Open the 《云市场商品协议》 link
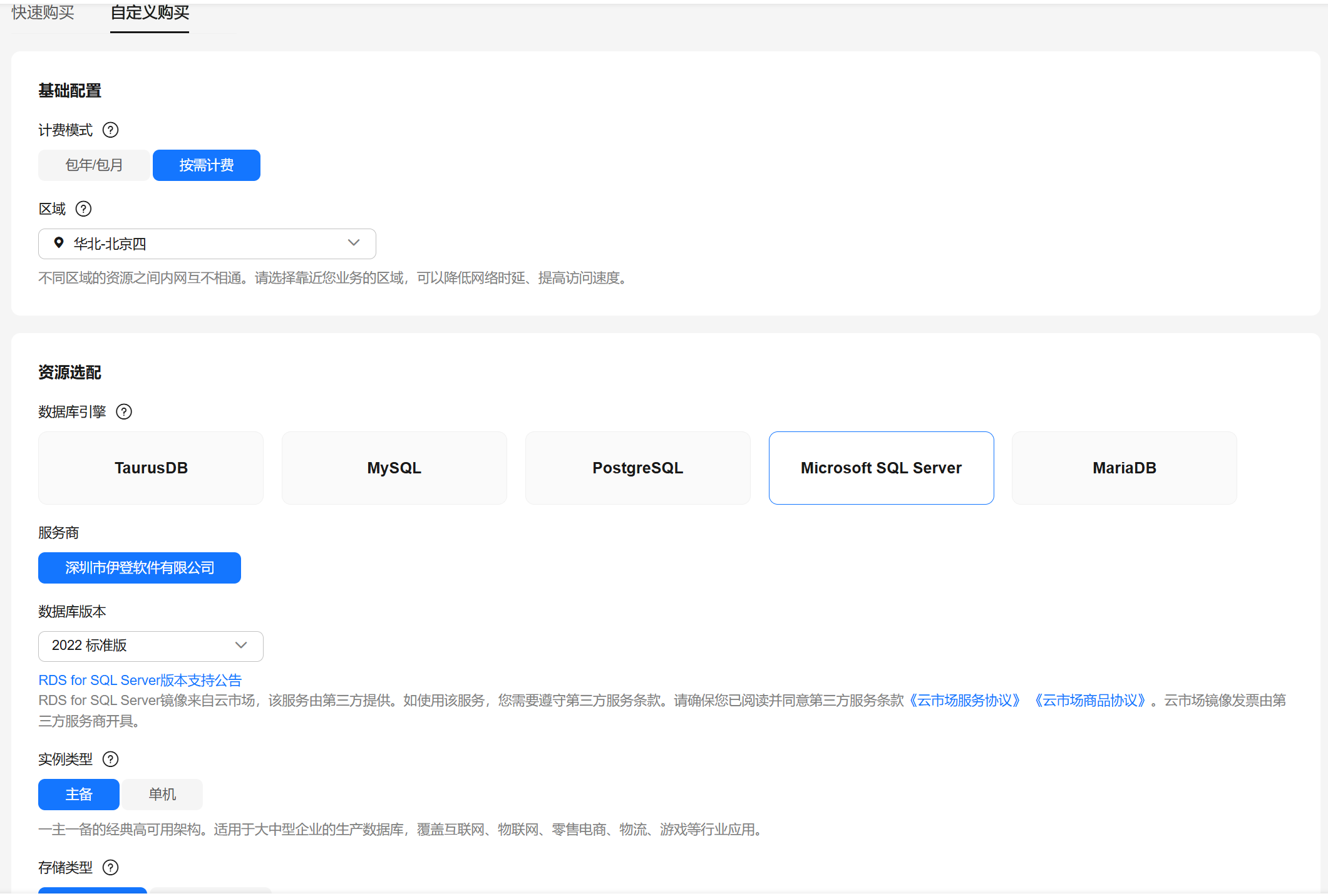This screenshot has width=1328, height=896. click(1090, 701)
